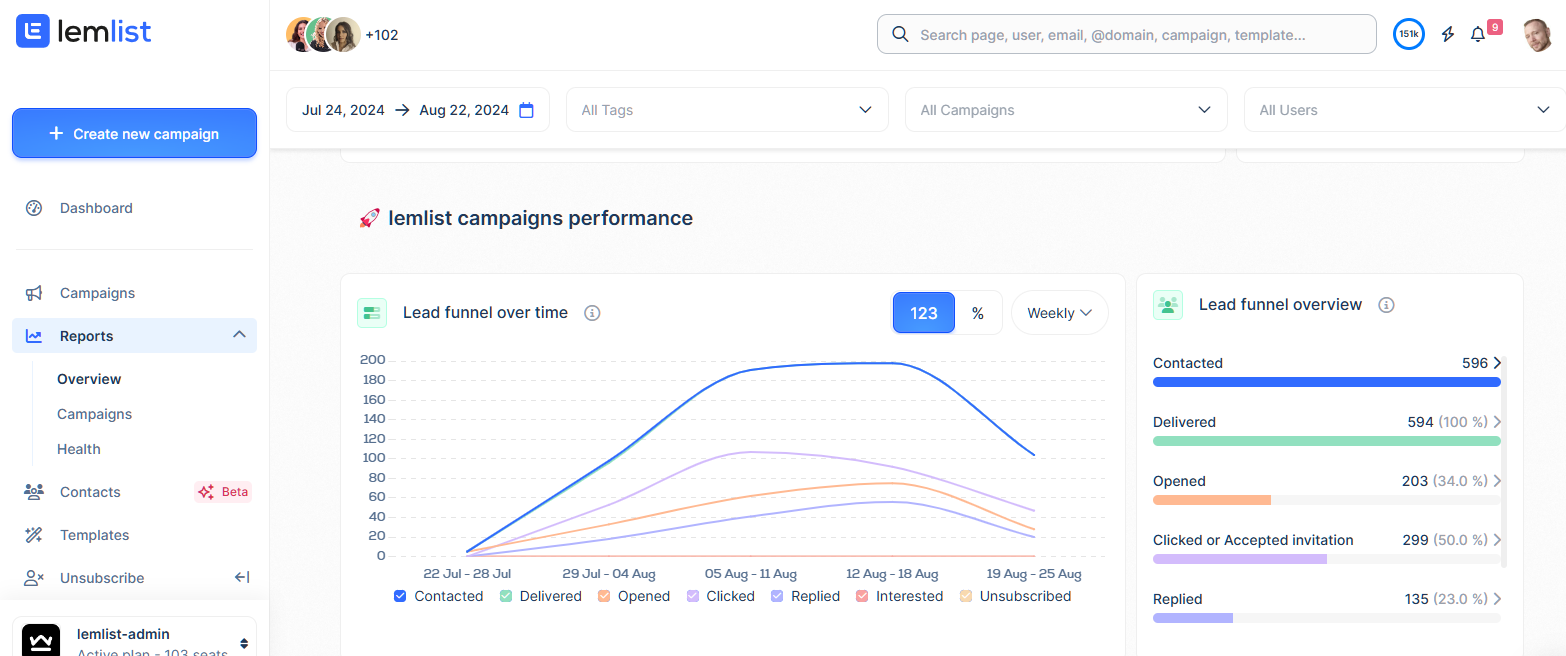1566x656 pixels.
Task: Collapse sidebar using the arrow icon
Action: point(241,577)
